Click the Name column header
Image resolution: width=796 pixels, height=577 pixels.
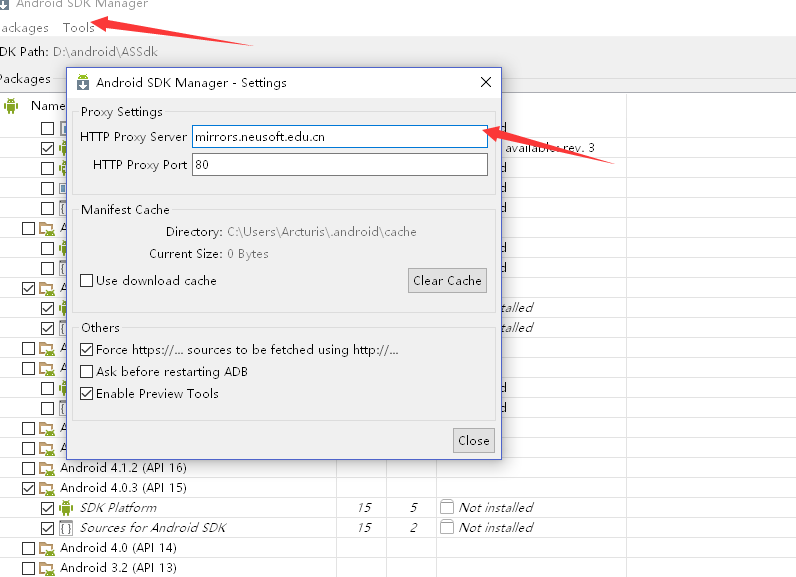point(48,106)
